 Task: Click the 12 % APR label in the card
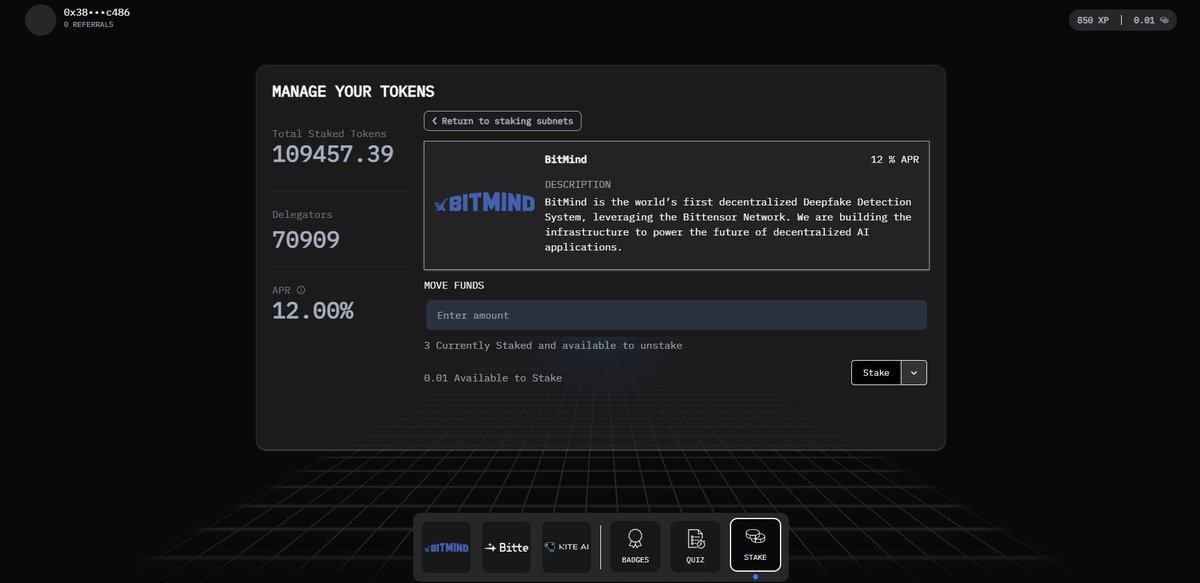895,159
